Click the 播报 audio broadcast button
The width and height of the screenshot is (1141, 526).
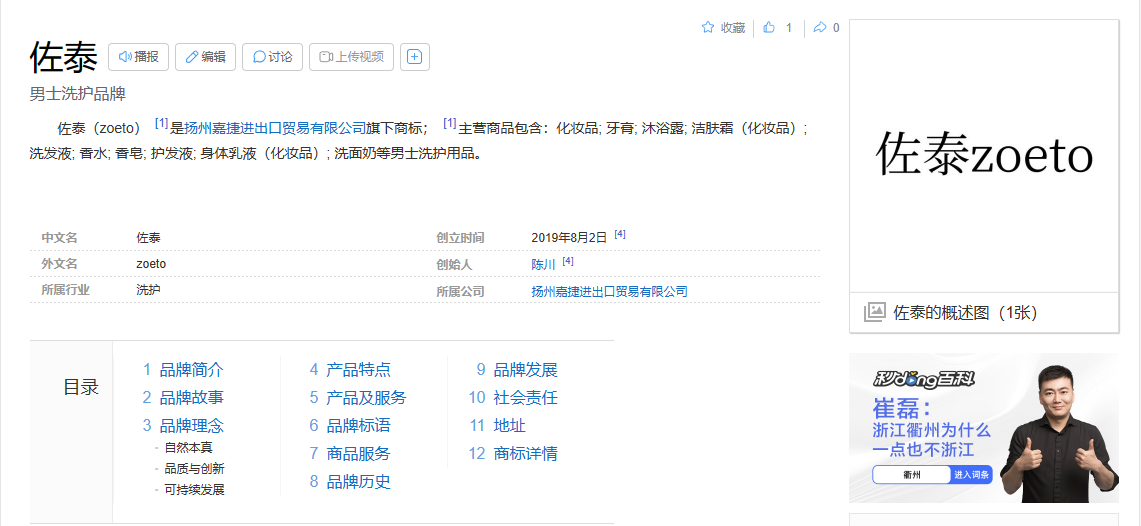click(x=138, y=57)
